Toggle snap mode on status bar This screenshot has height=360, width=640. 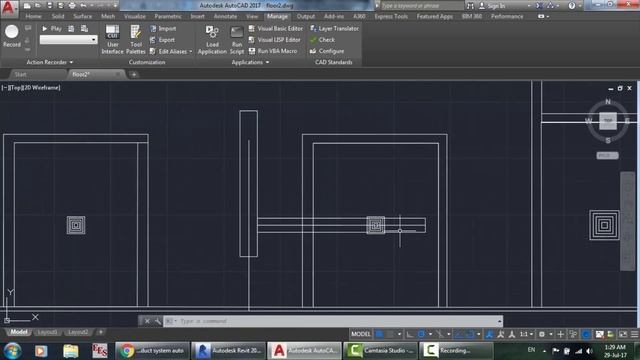pyautogui.click(x=390, y=334)
